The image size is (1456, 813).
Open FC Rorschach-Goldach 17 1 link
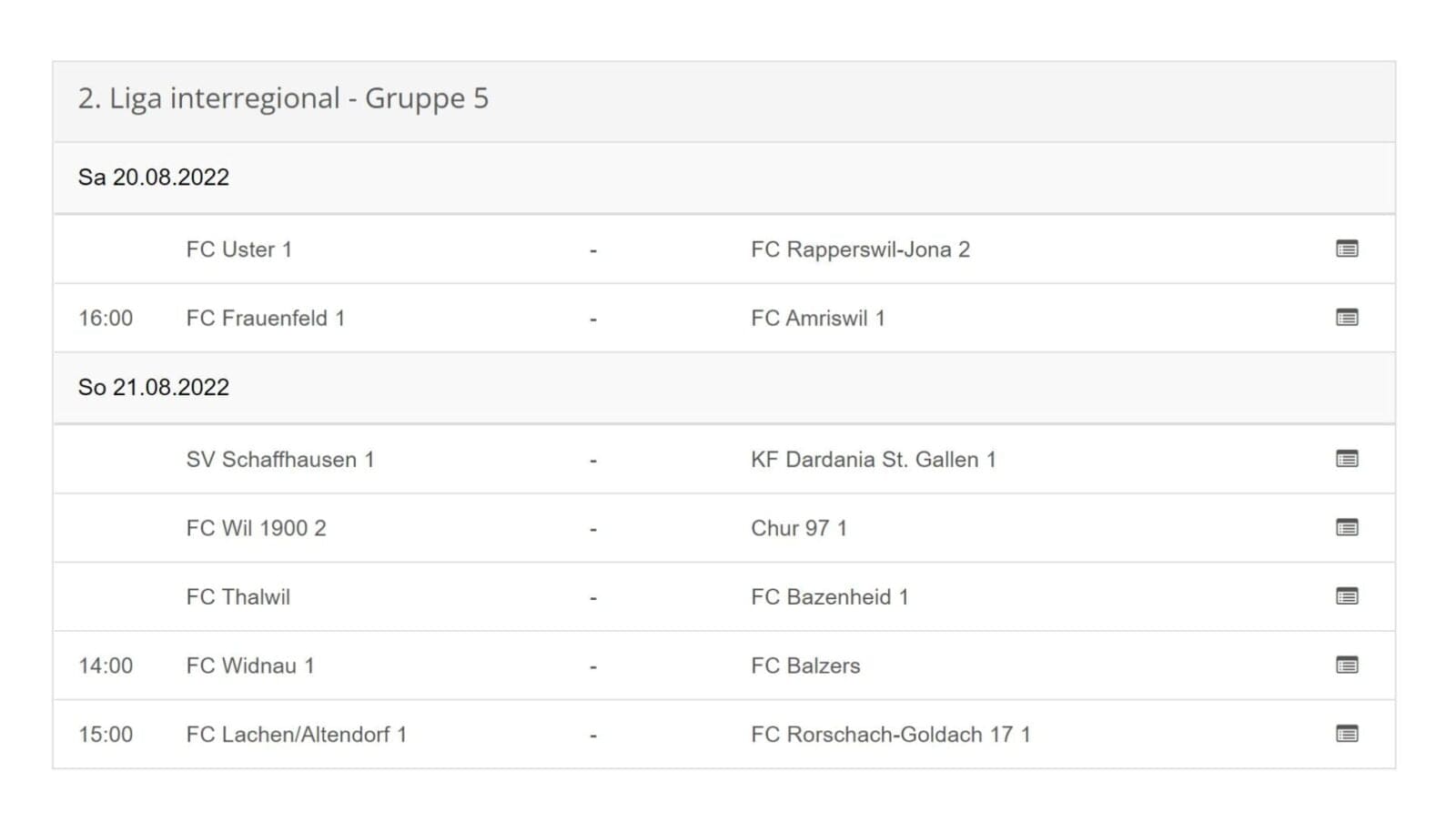[890, 735]
